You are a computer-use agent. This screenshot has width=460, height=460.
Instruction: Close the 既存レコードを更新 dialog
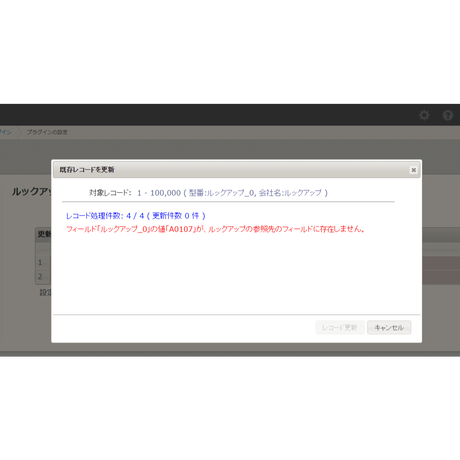pos(413,170)
